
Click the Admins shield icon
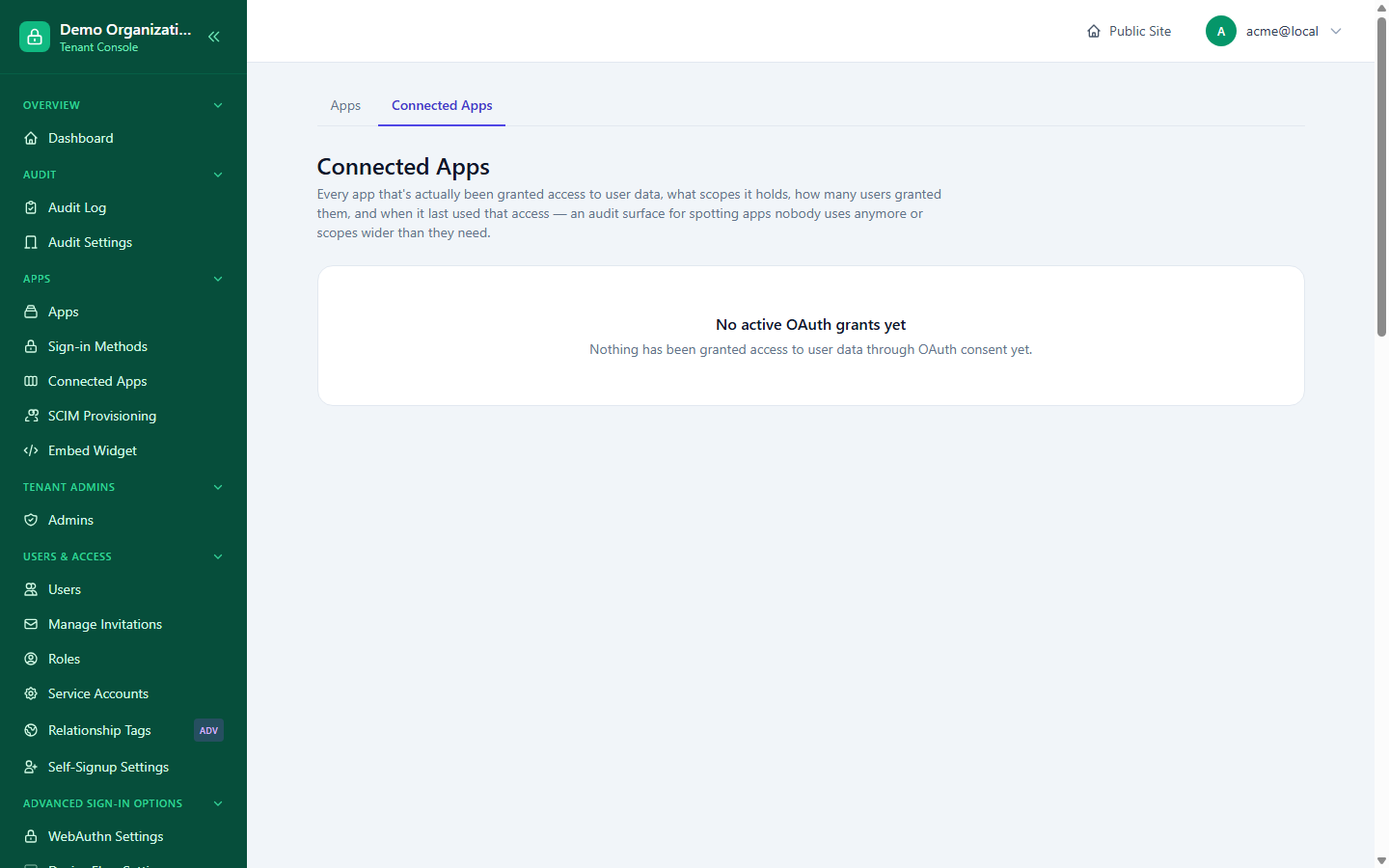click(x=31, y=520)
